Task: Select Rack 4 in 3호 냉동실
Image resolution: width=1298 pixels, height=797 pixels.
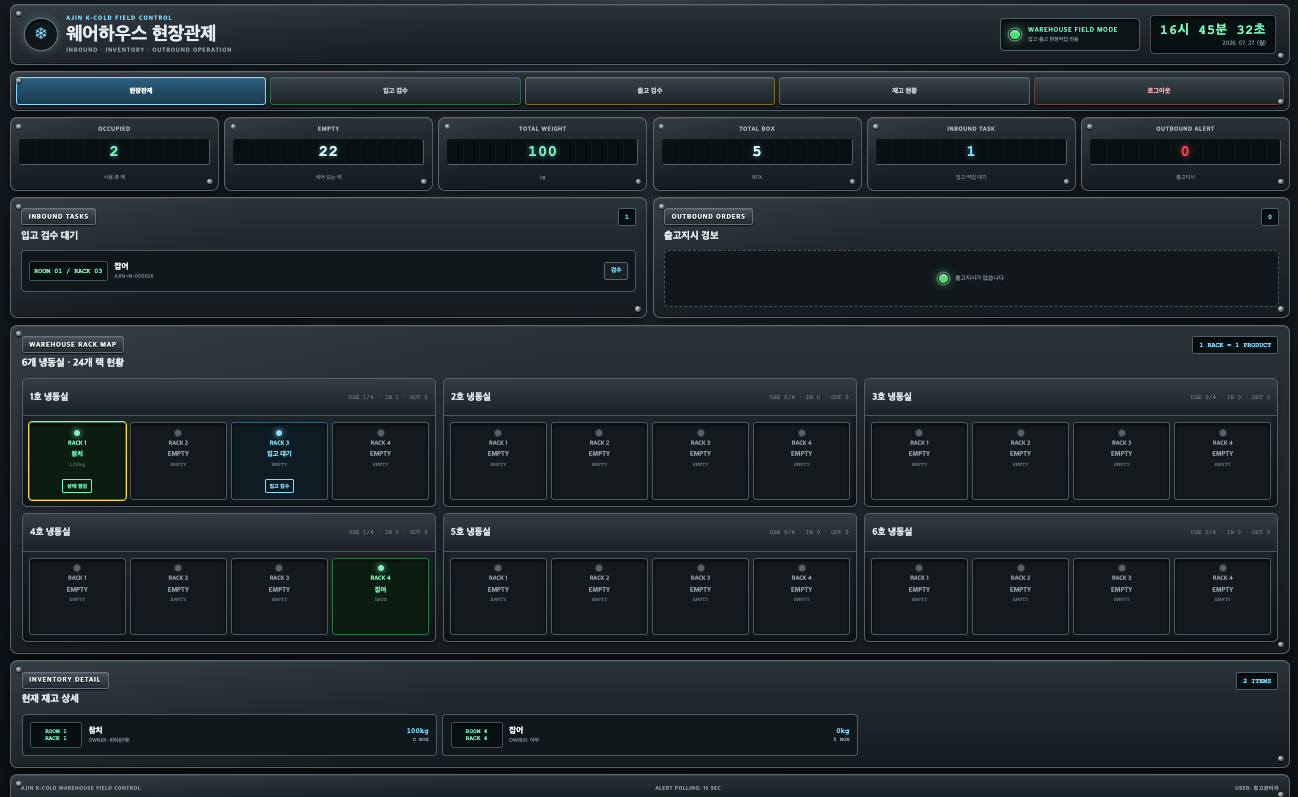Action: coord(1222,461)
